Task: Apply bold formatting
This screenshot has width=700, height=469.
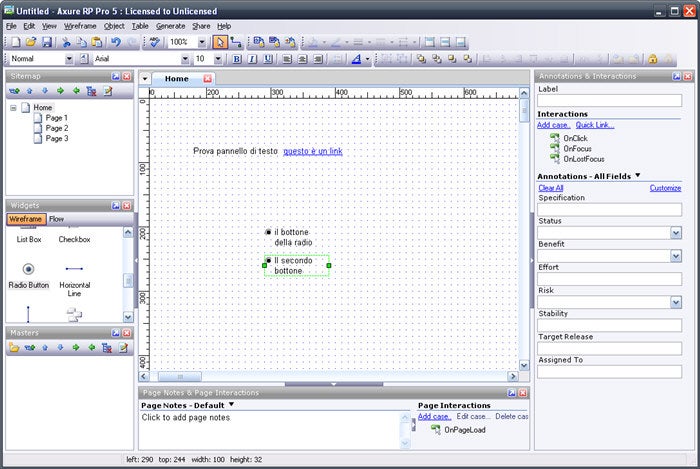Action: pyautogui.click(x=237, y=59)
